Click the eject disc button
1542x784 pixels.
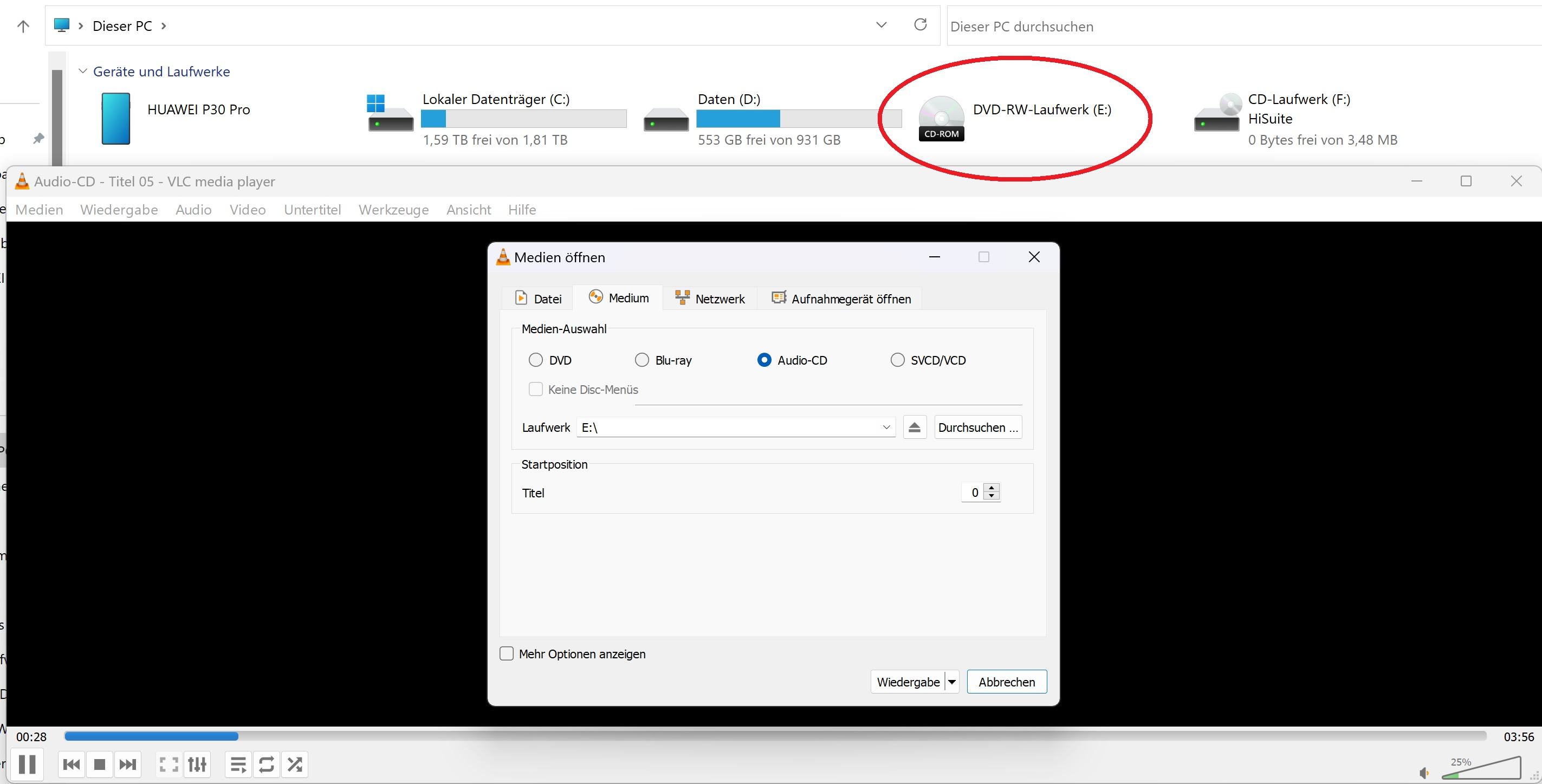914,427
